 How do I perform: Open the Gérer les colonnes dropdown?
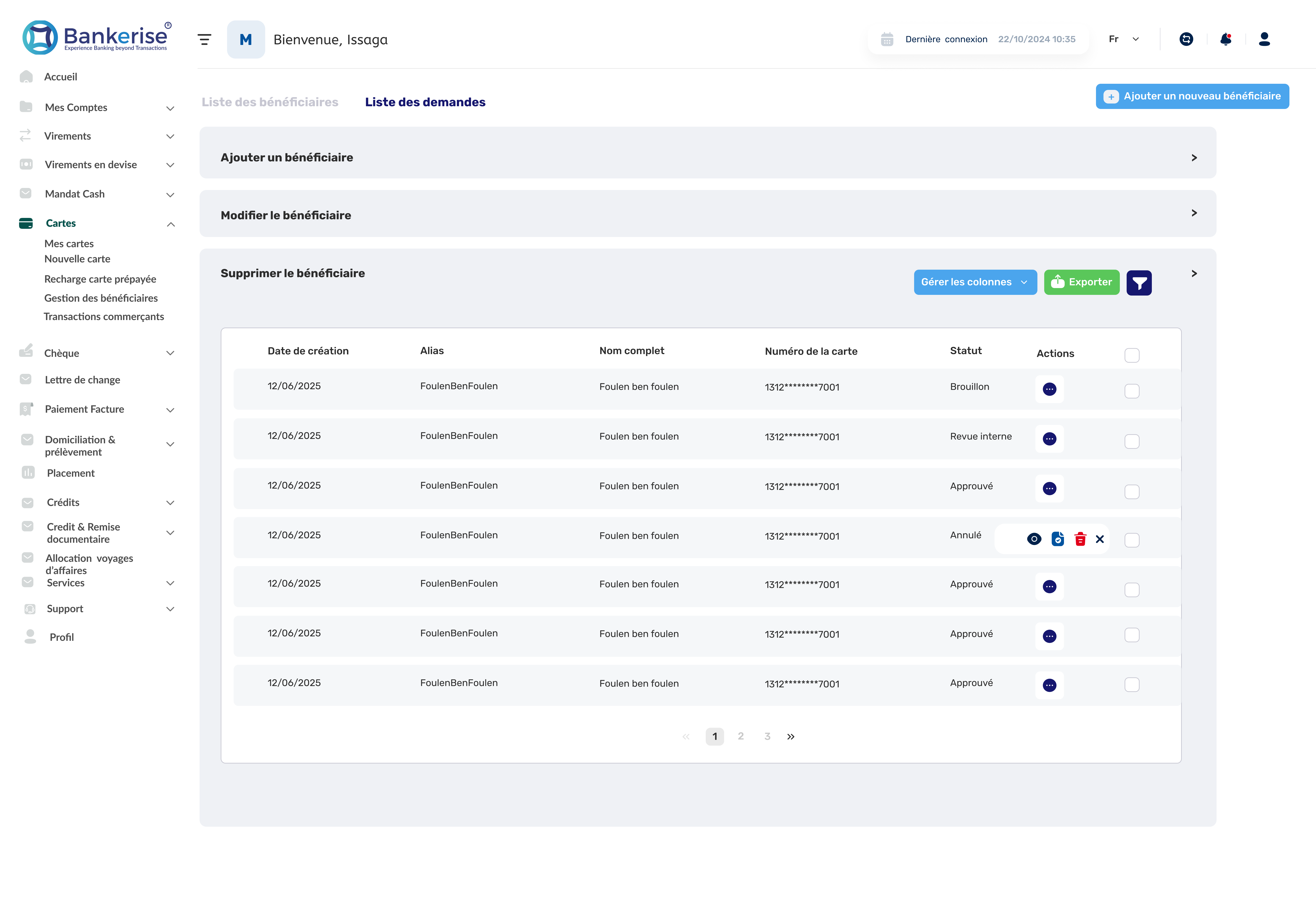[976, 282]
